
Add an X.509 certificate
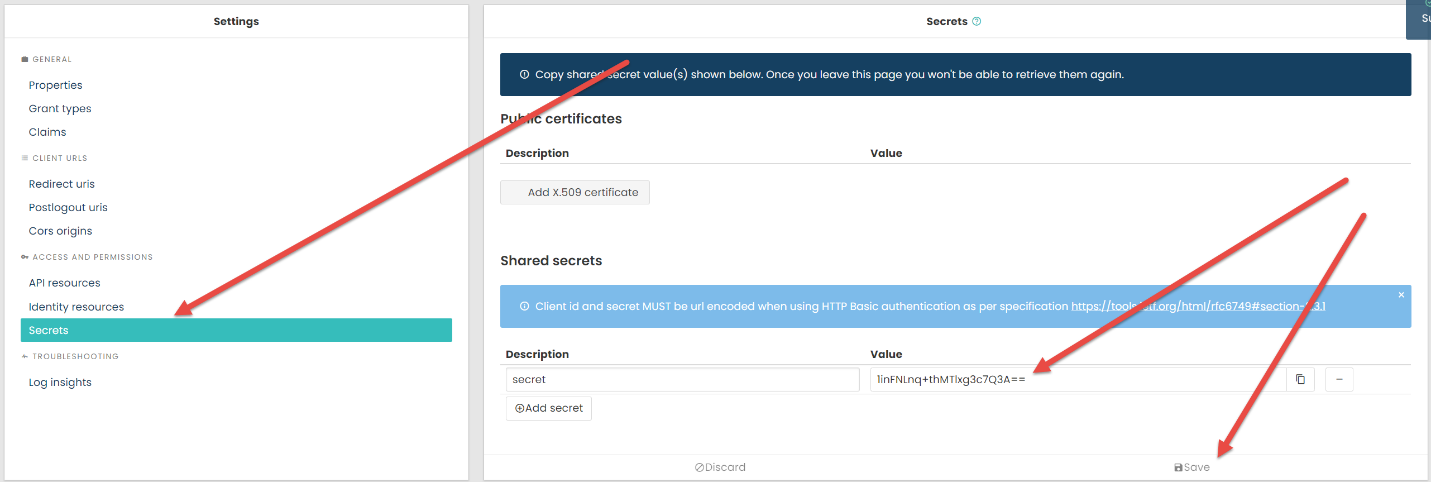click(575, 192)
